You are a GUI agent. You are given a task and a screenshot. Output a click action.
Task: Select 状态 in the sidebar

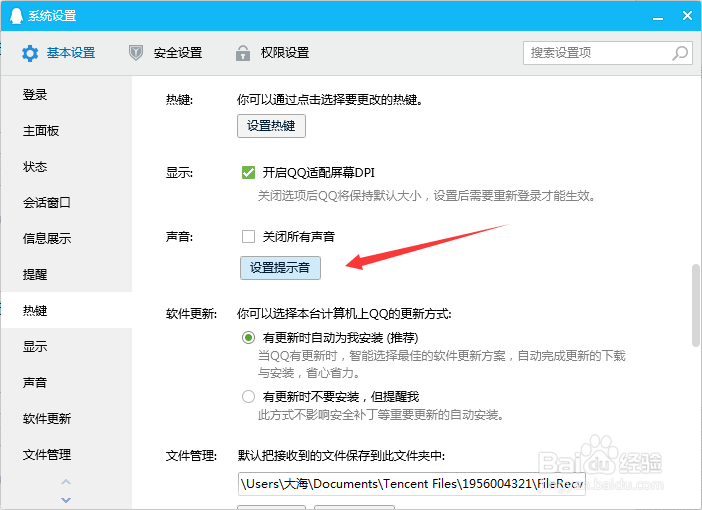tap(66, 167)
